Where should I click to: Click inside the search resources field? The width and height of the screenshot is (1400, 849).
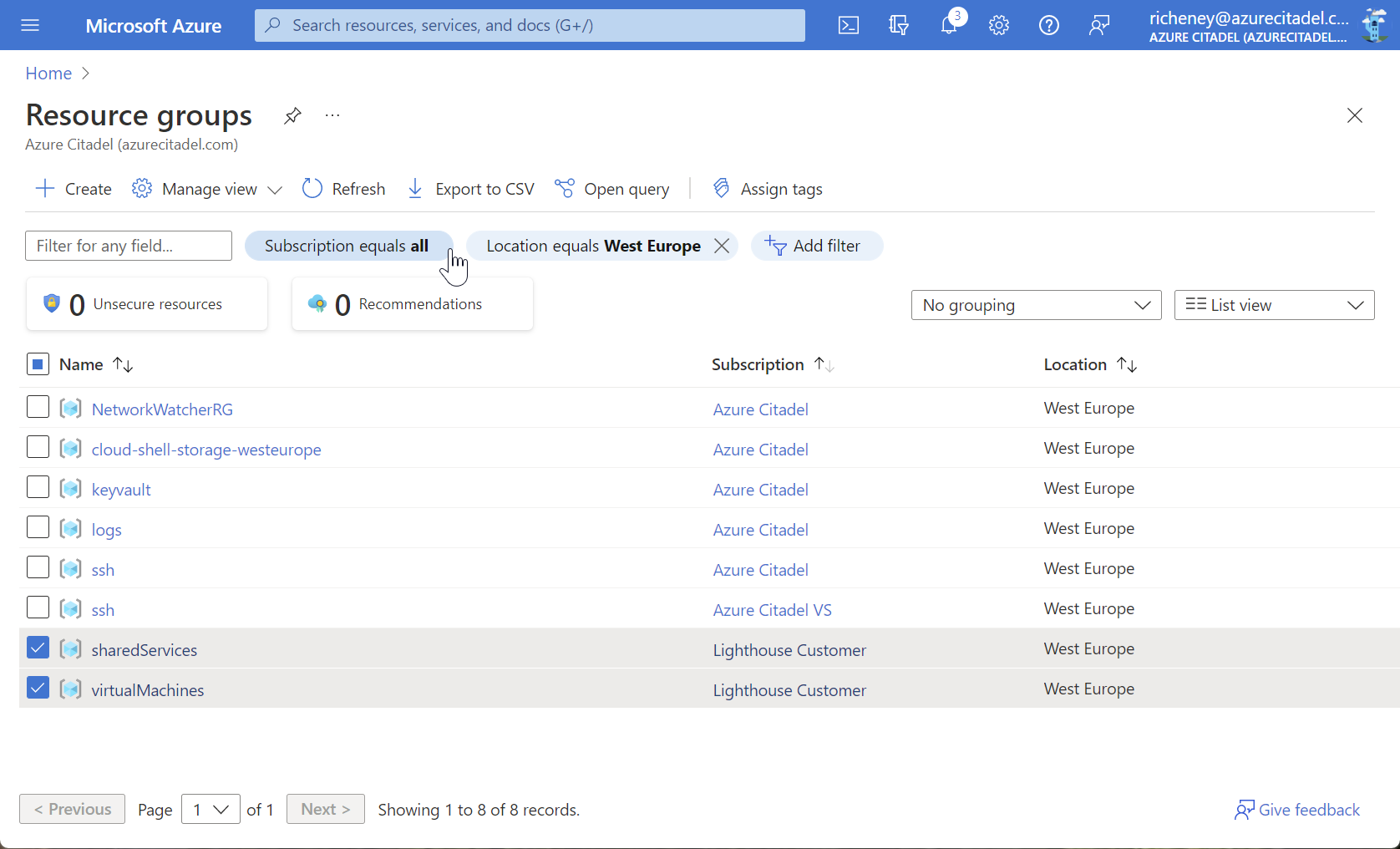530,25
